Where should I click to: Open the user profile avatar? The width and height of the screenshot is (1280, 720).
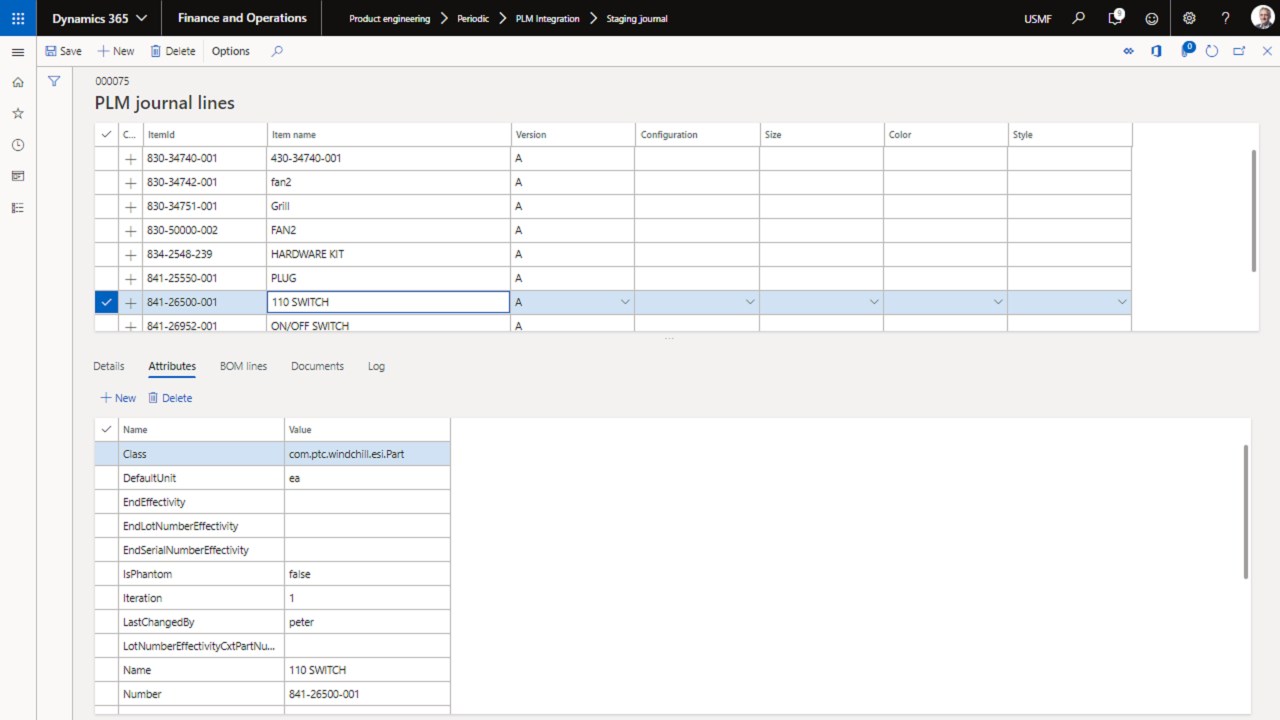(x=1262, y=18)
